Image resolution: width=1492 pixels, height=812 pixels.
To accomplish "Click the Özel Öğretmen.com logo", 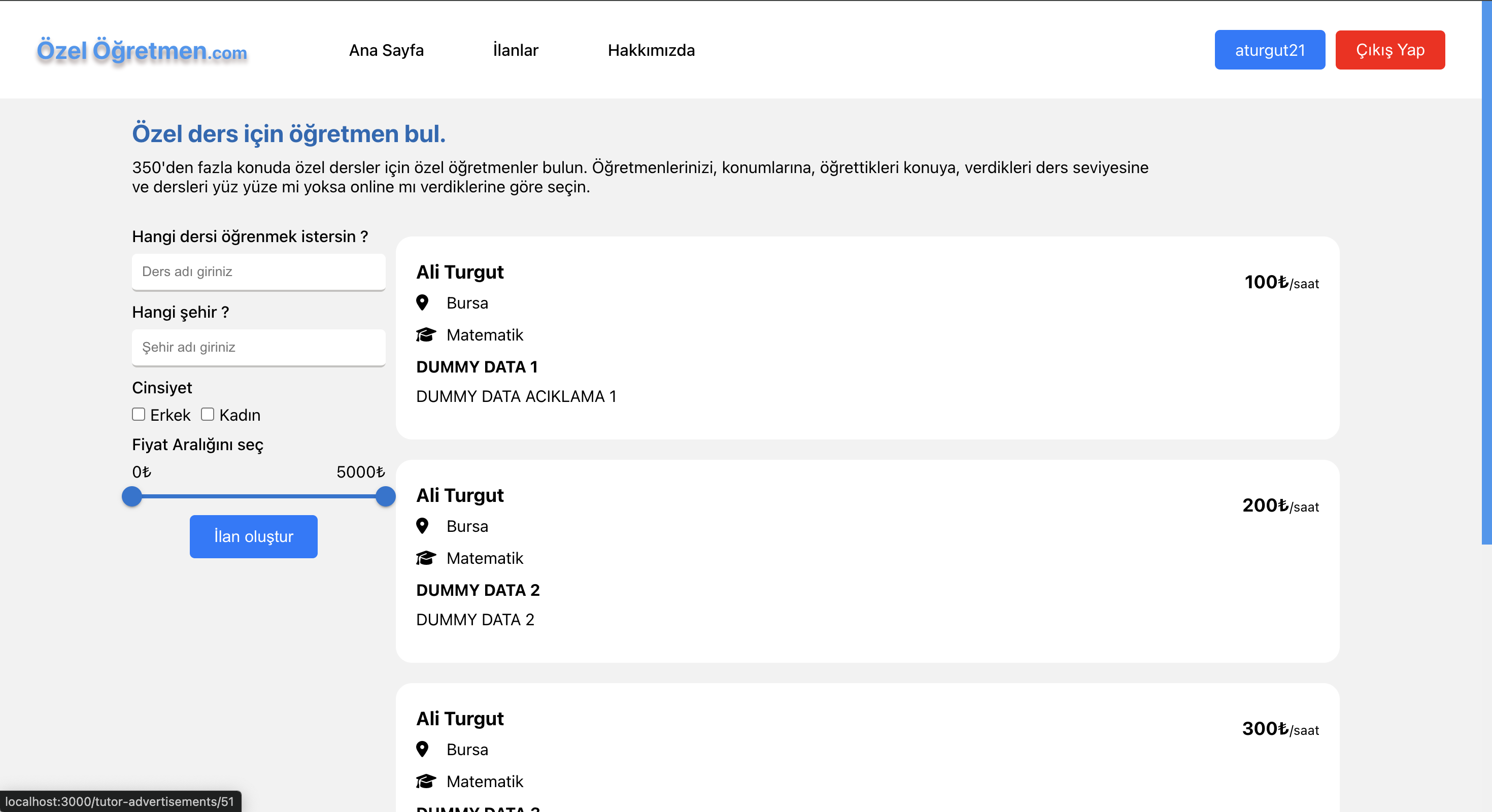I will pos(142,51).
